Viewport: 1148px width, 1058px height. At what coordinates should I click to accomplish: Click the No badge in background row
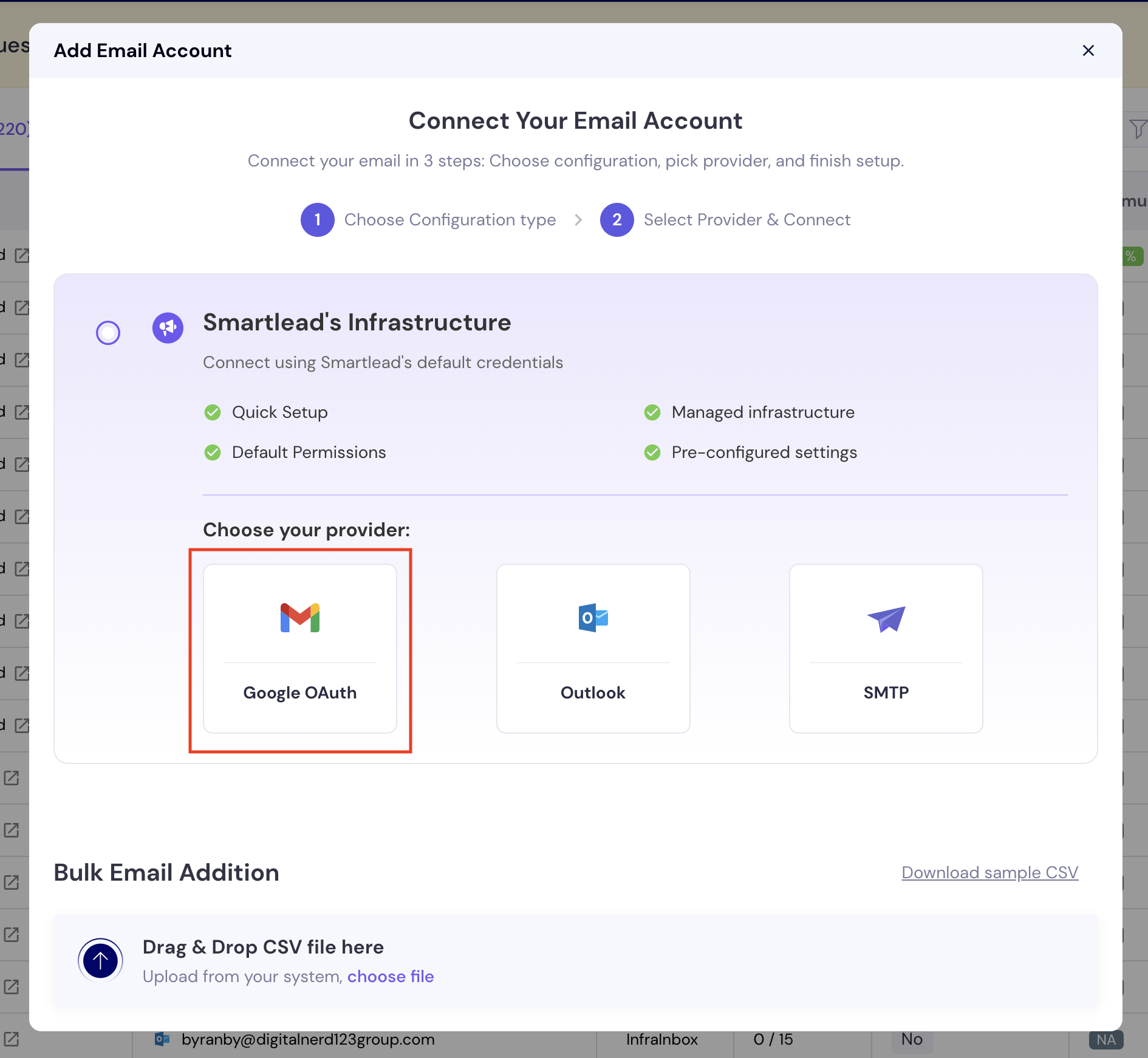click(912, 1039)
